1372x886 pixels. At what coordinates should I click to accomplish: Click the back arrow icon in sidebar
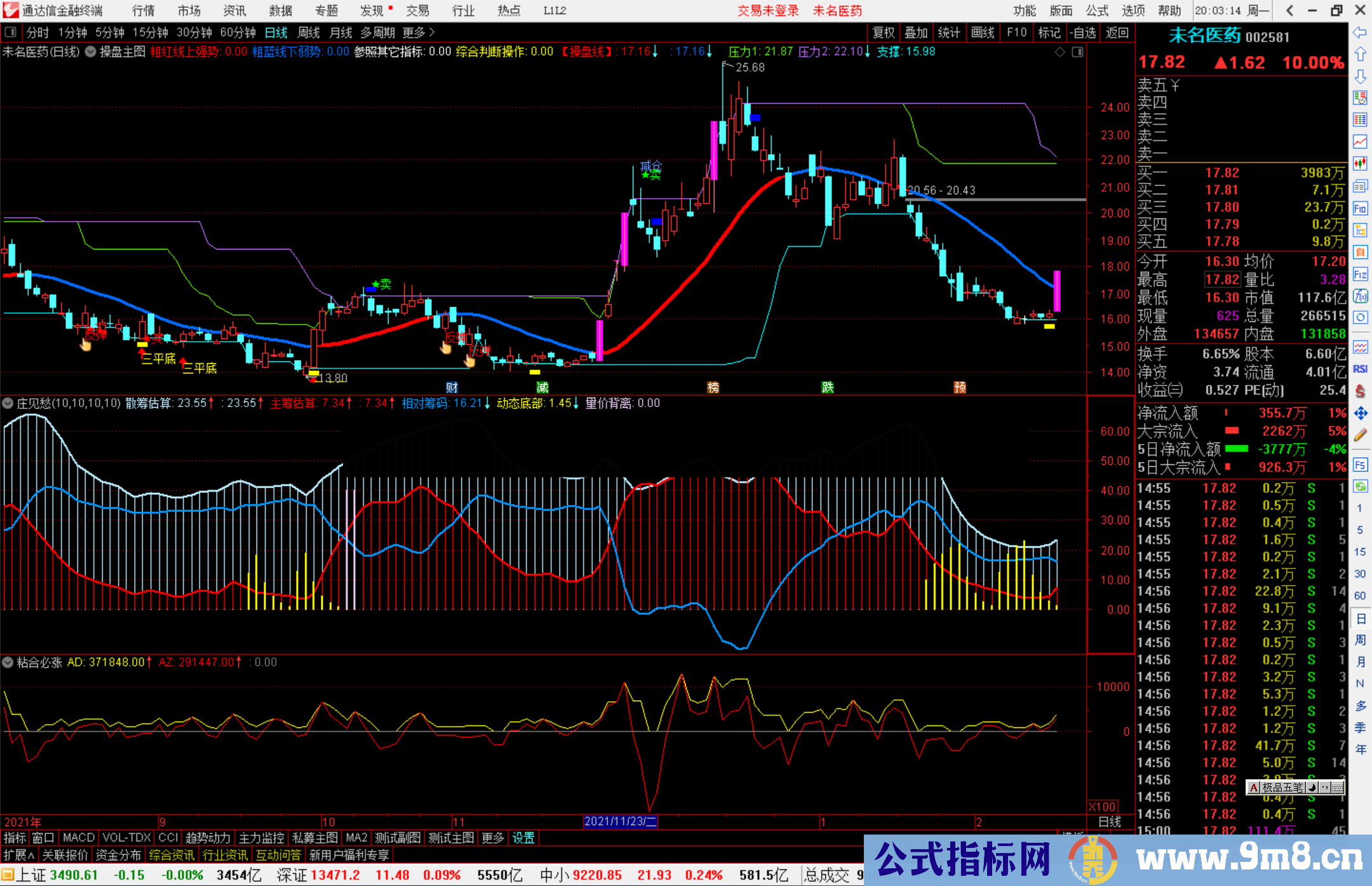click(x=1360, y=32)
